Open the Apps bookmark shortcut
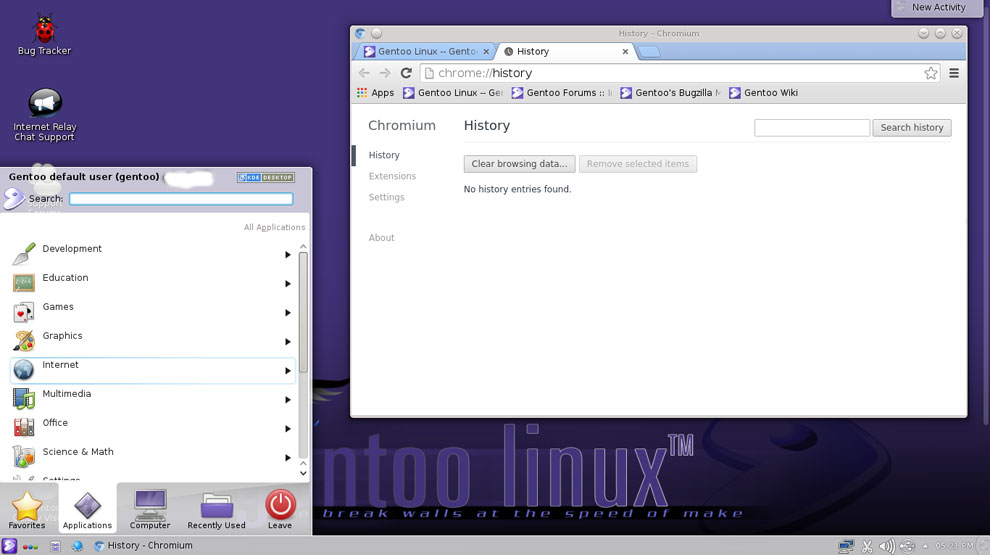The height and width of the screenshot is (555, 990). click(x=375, y=93)
